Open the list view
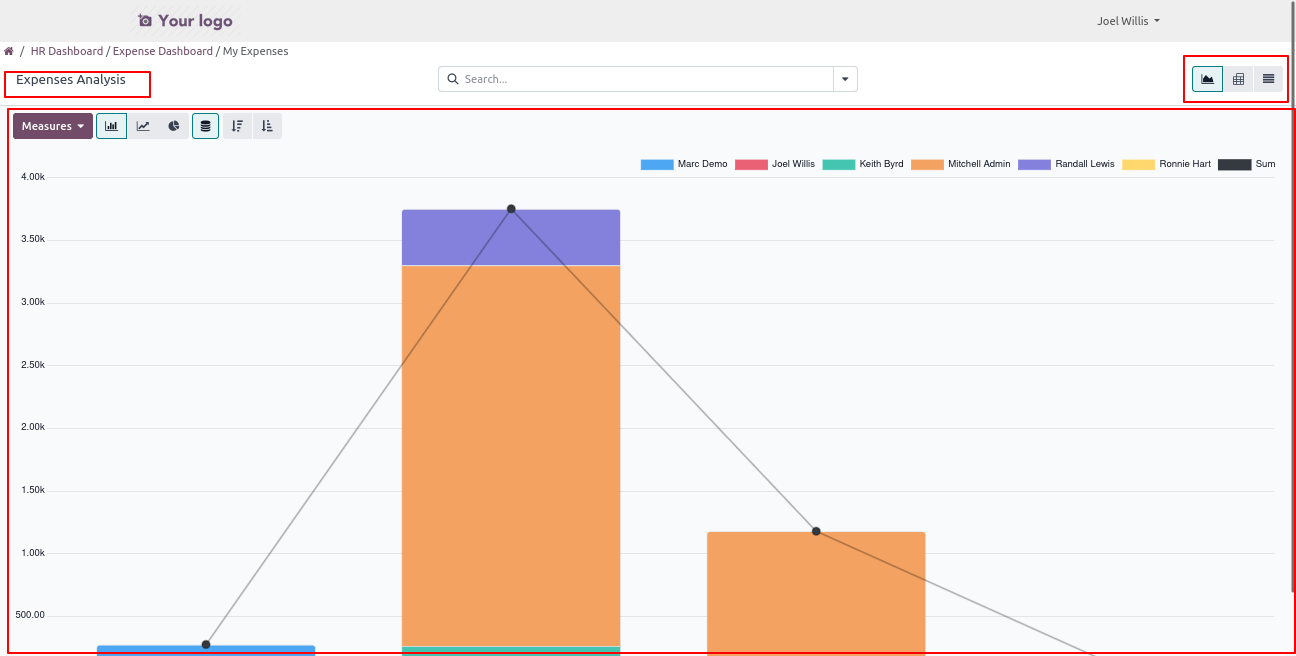 (x=1268, y=79)
